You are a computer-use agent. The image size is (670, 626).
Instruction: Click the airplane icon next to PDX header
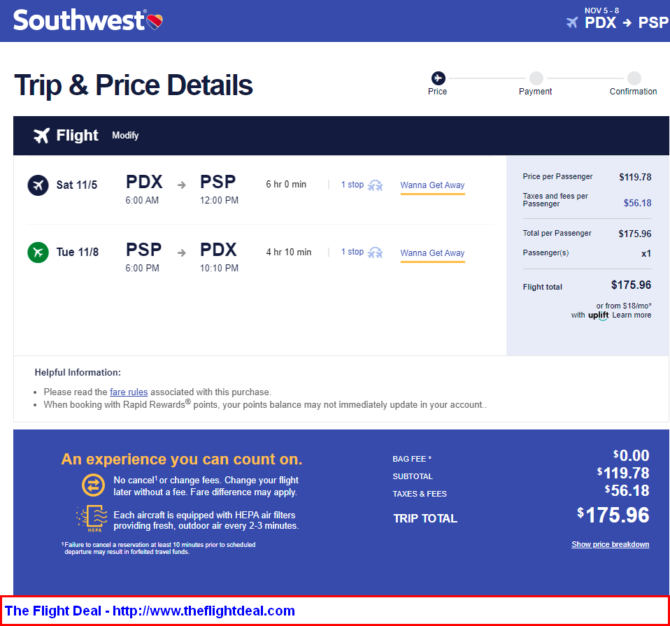click(x=572, y=22)
